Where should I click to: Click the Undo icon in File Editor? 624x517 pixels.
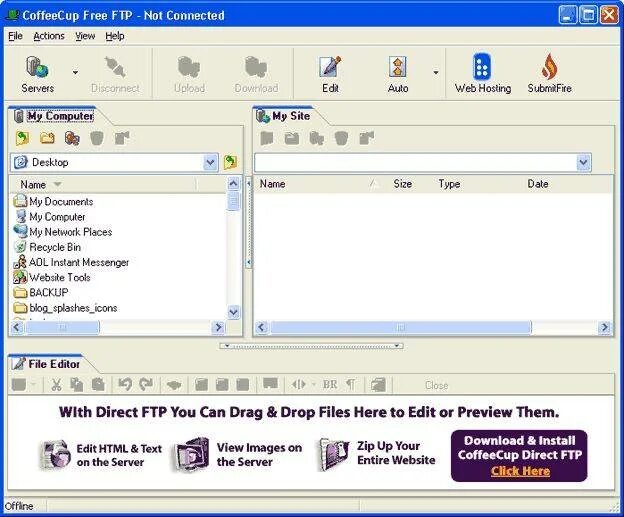(x=125, y=384)
